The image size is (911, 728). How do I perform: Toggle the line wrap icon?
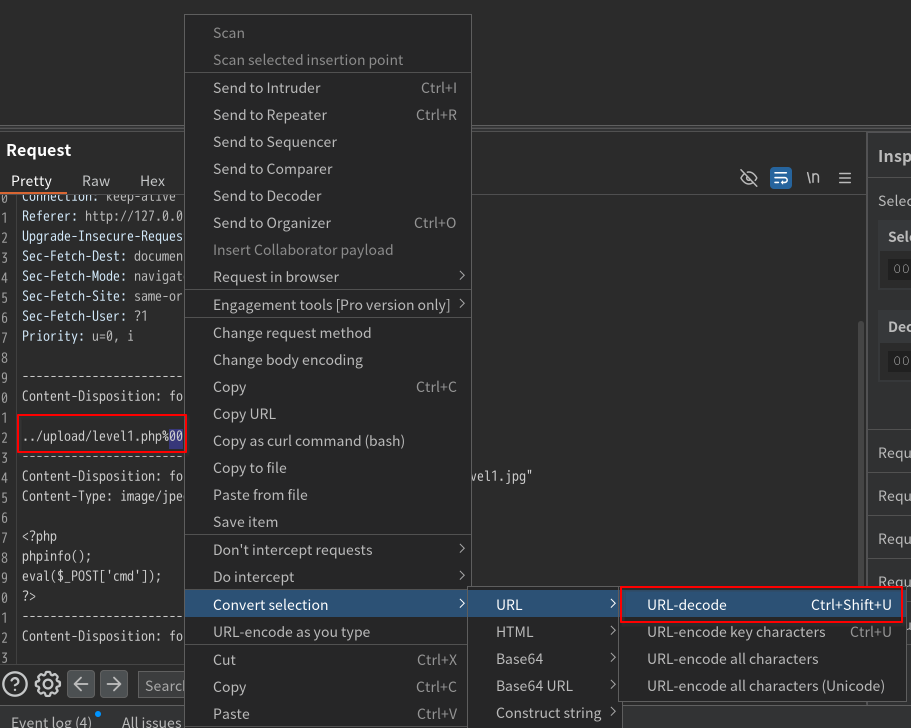point(781,178)
